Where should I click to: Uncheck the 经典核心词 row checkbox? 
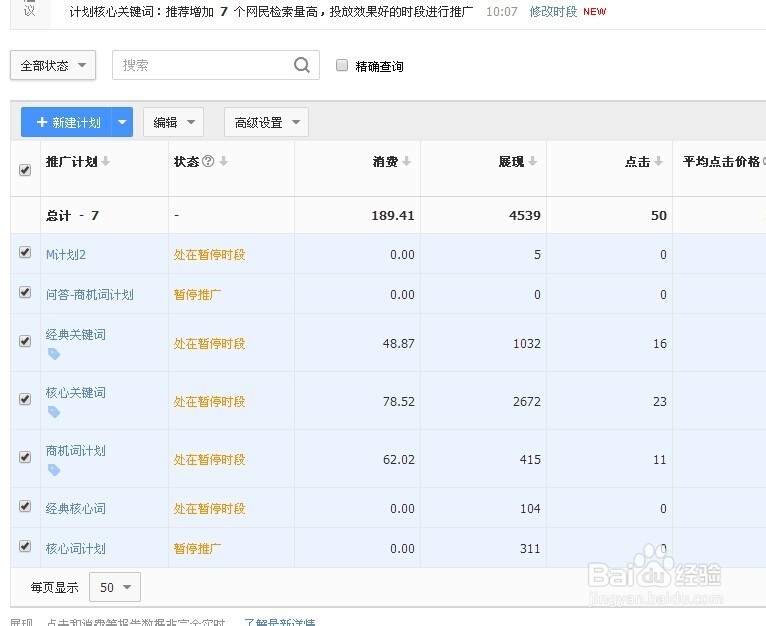click(25, 506)
